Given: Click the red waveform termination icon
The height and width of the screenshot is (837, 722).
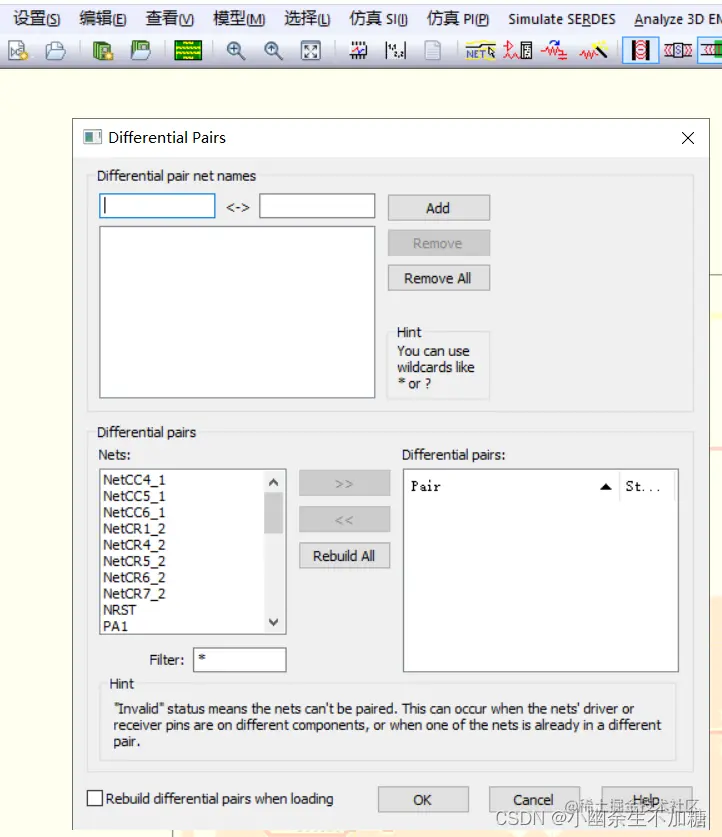Looking at the screenshot, I should click(554, 51).
